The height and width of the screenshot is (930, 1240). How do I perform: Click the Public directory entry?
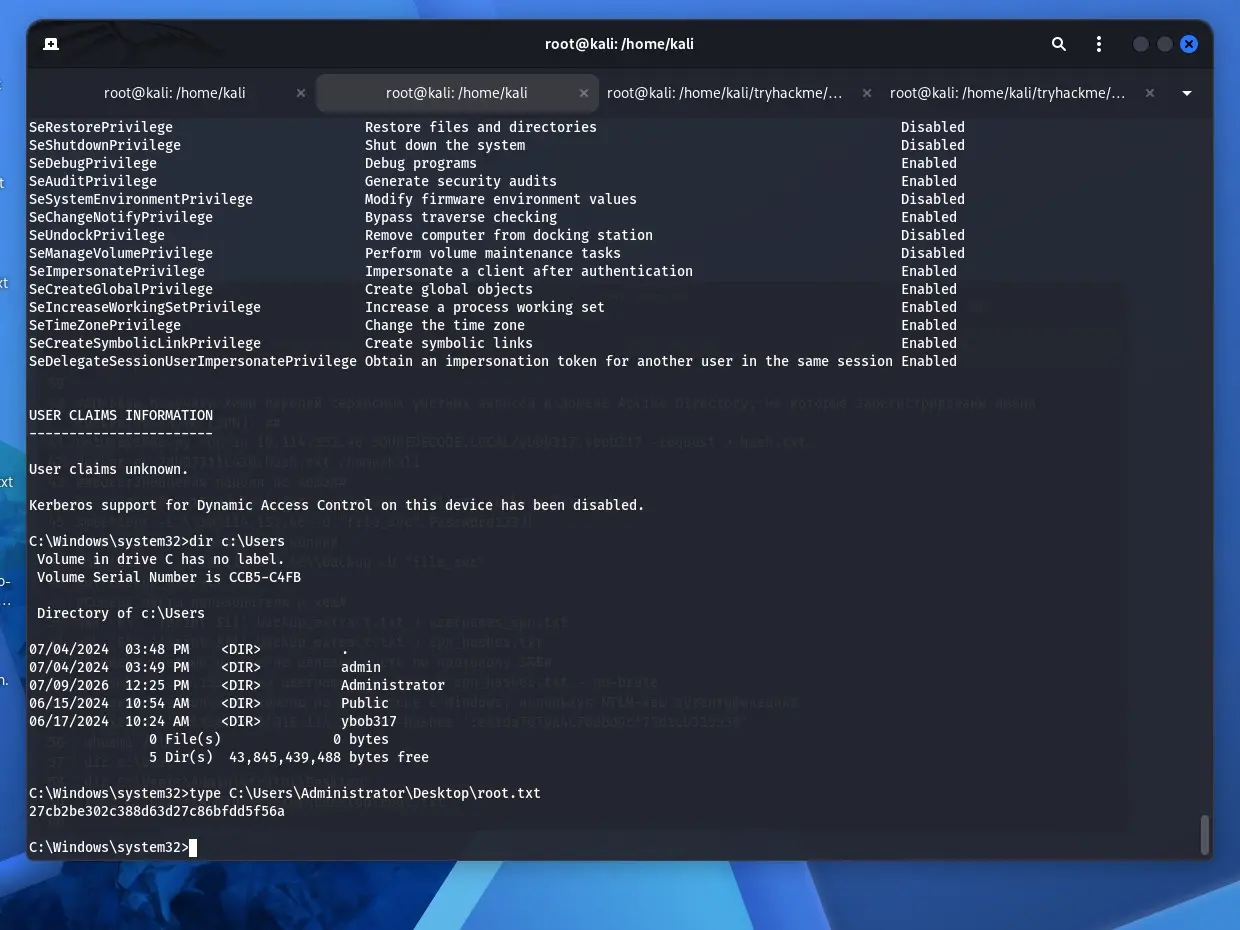(365, 703)
